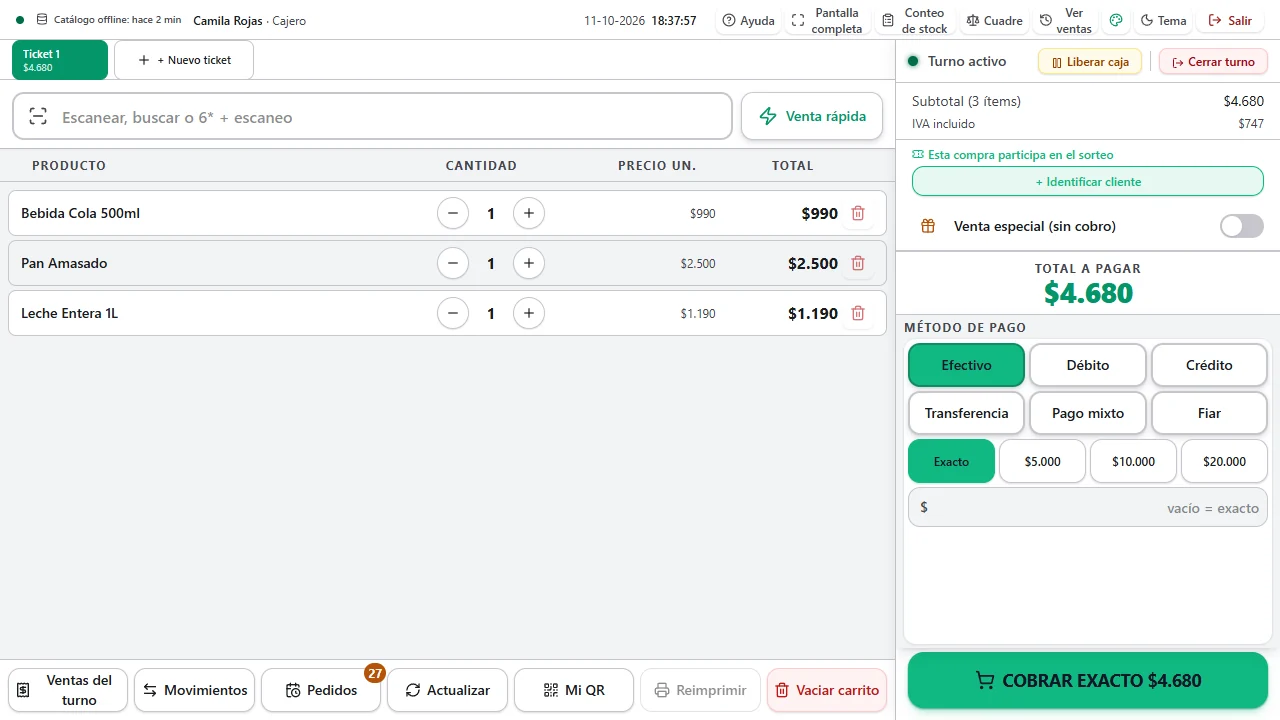1280x720 pixels.
Task: Choose Pago mixto payment method
Action: tap(1088, 413)
